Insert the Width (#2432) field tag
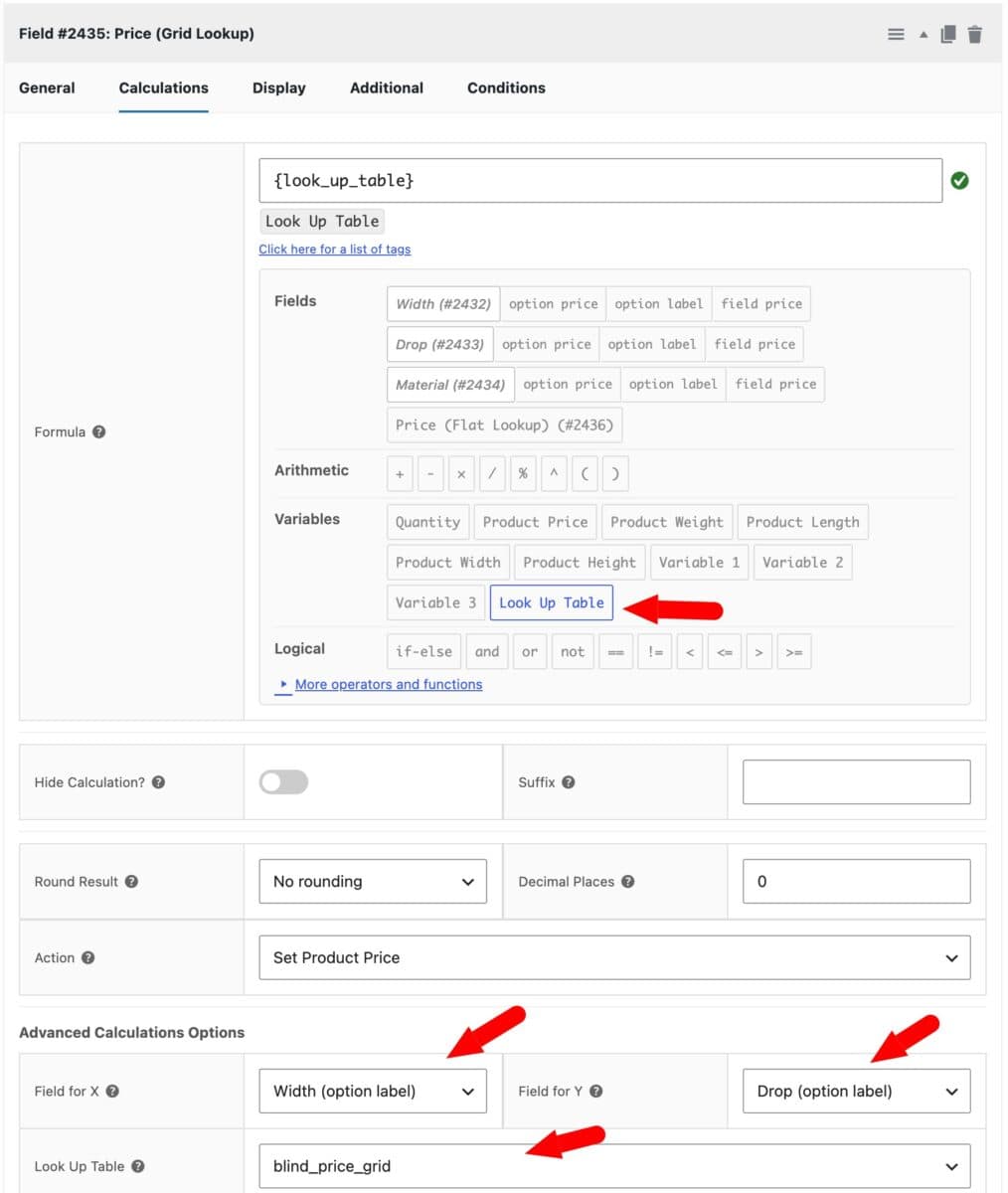Image resolution: width=1008 pixels, height=1193 pixels. tap(443, 304)
